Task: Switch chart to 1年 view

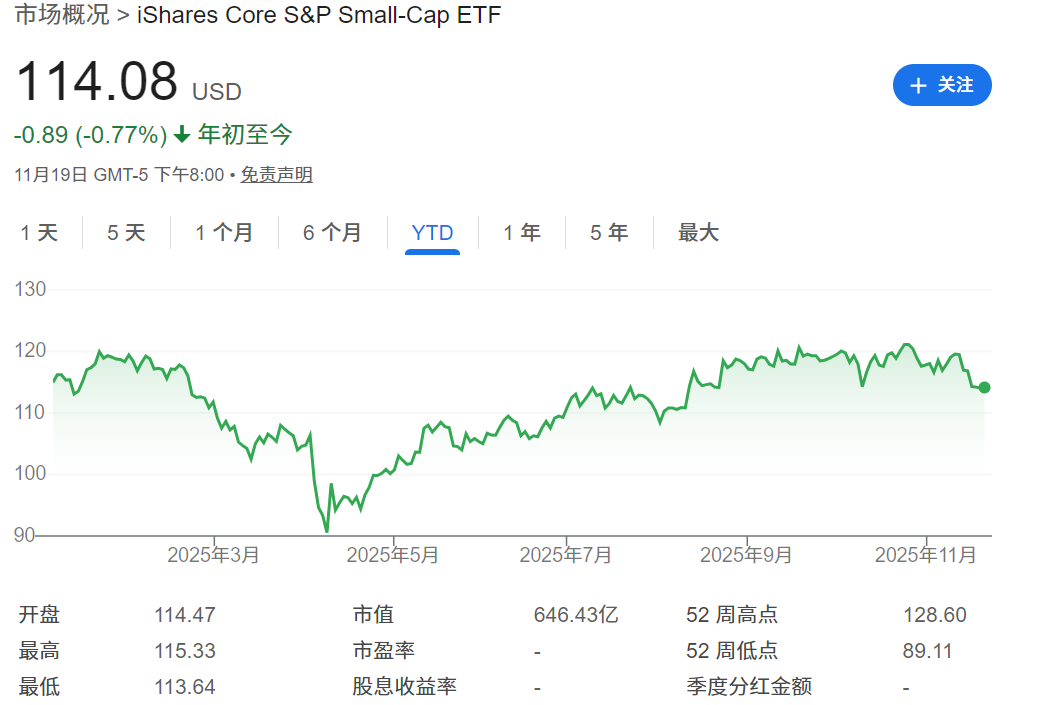Action: [x=522, y=232]
